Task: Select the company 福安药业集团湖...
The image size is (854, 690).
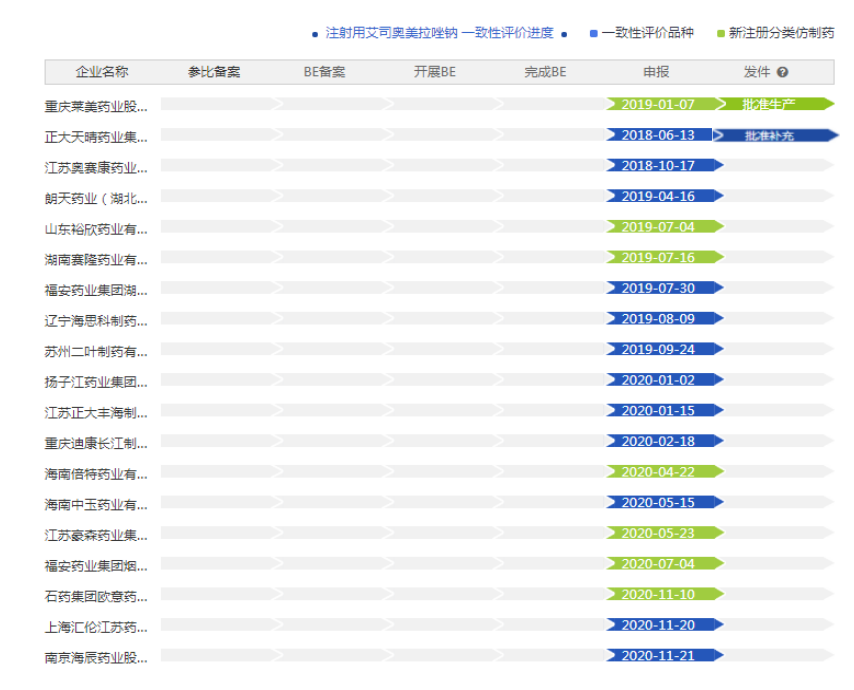Action: 96,290
